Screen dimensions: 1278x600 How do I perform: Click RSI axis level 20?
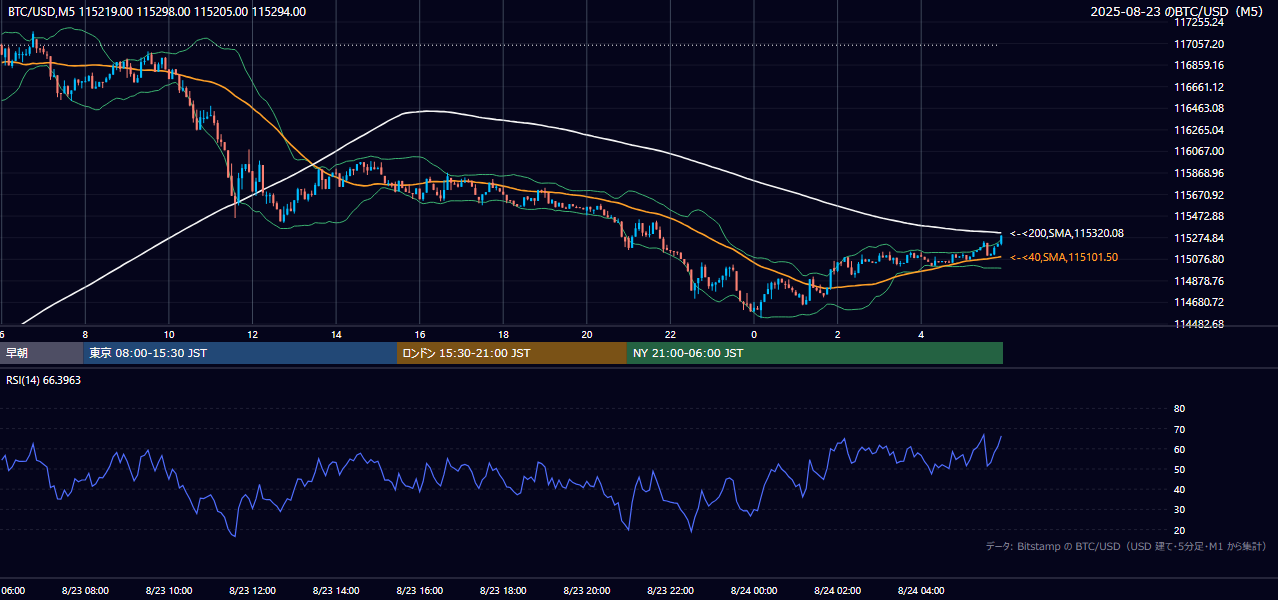[1179, 530]
